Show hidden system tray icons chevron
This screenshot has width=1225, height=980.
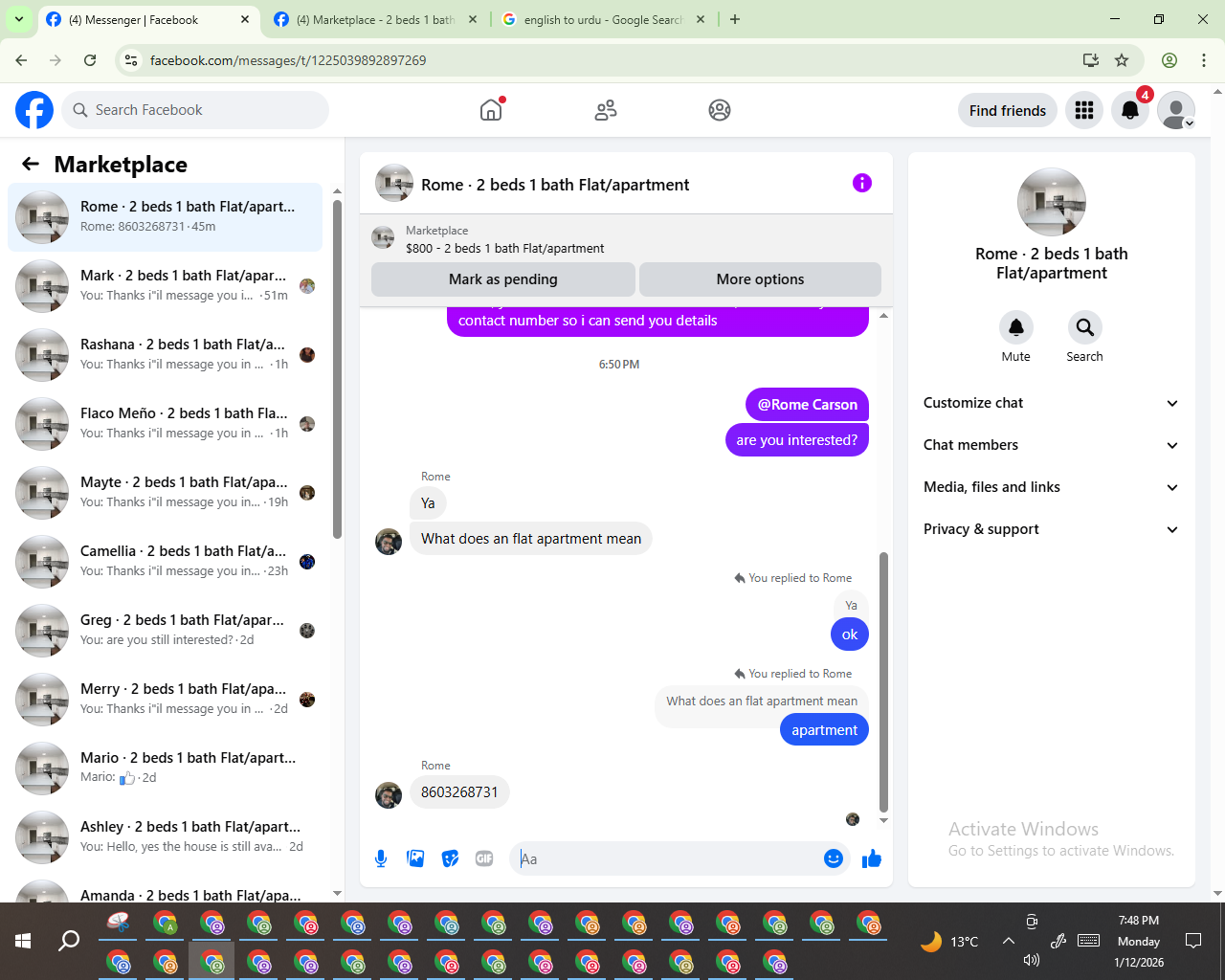pos(1009,941)
